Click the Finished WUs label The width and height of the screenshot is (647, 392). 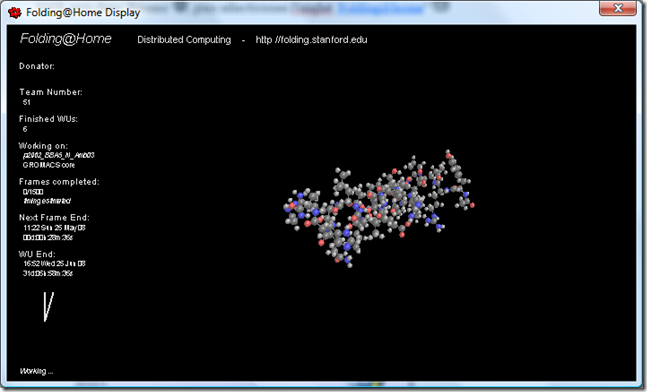tap(48, 119)
